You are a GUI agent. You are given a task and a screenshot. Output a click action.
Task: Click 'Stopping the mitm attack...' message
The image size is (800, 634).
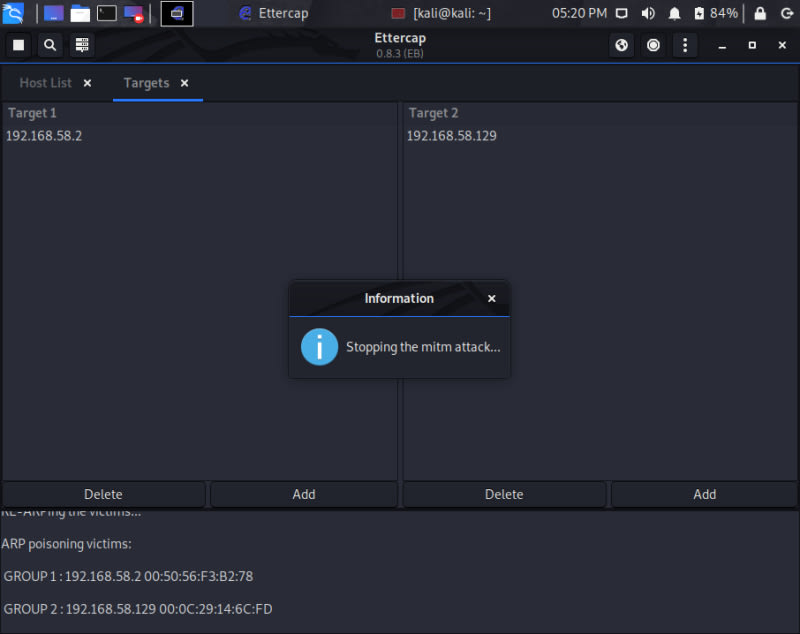(423, 347)
